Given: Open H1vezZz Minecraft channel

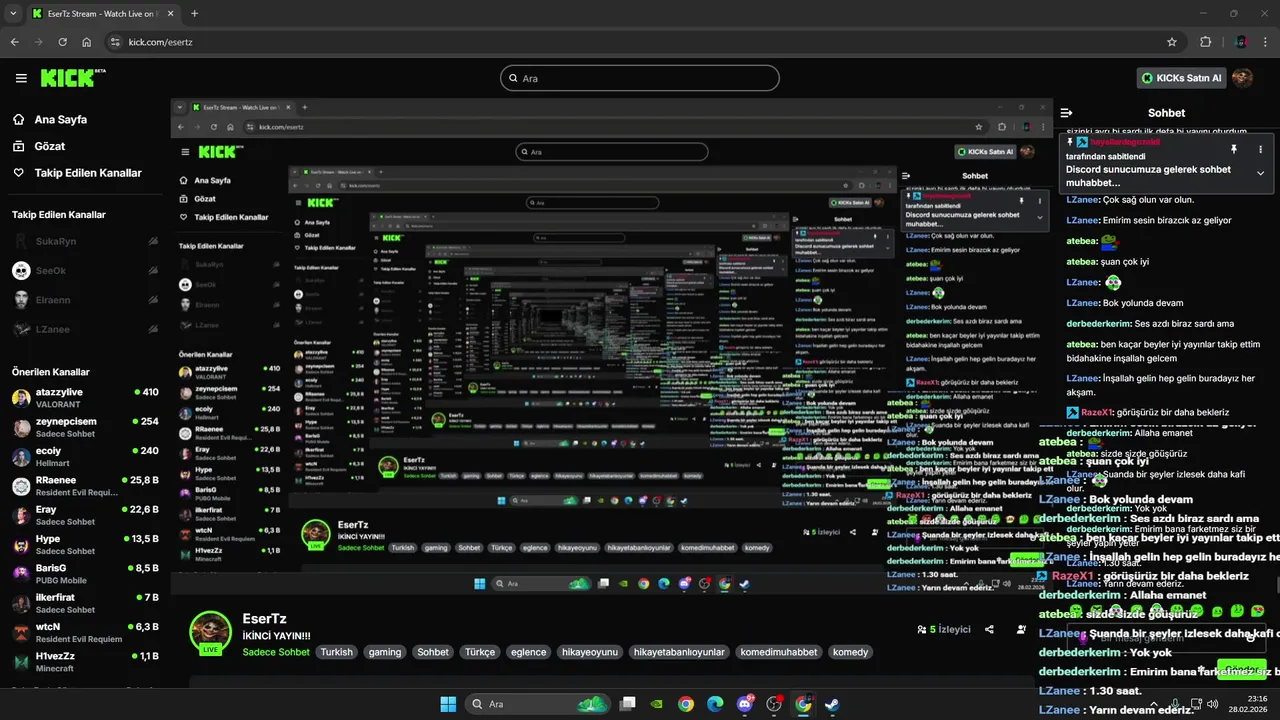Looking at the screenshot, I should (x=84, y=661).
